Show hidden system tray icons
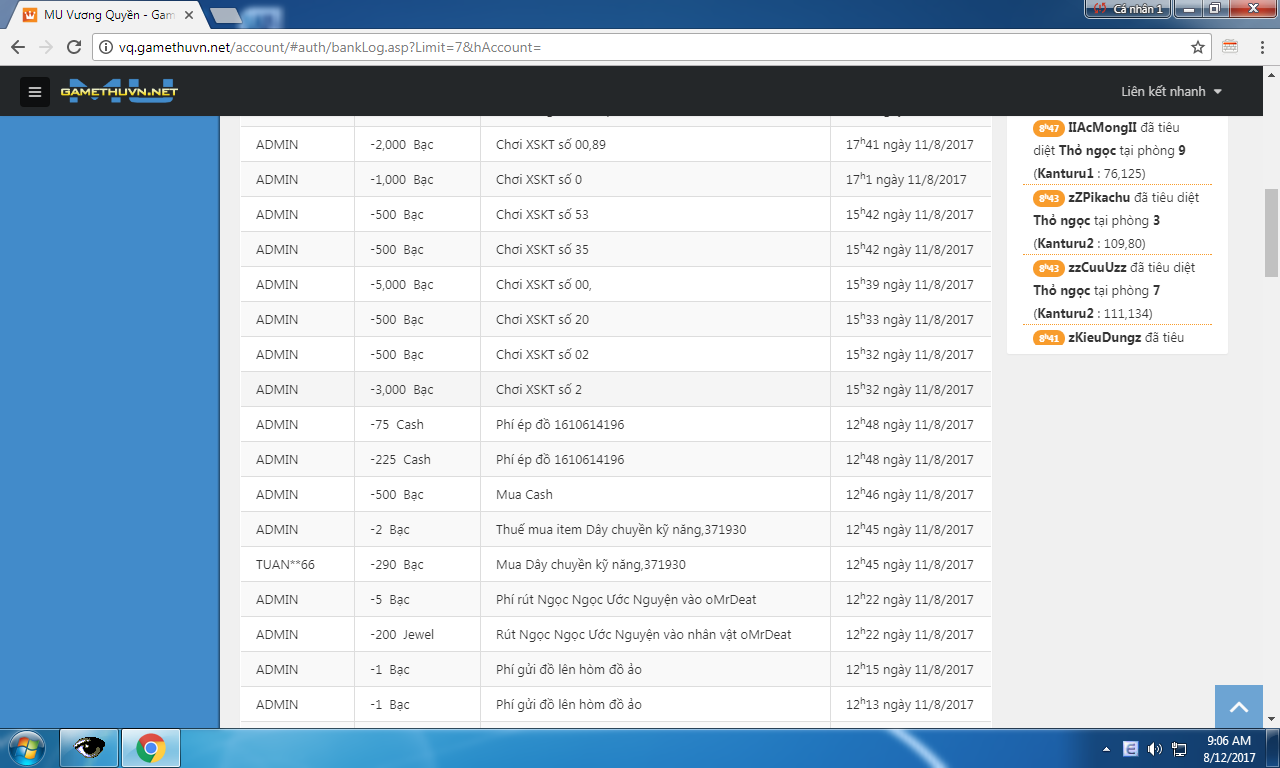1280x768 pixels. [x=1106, y=748]
